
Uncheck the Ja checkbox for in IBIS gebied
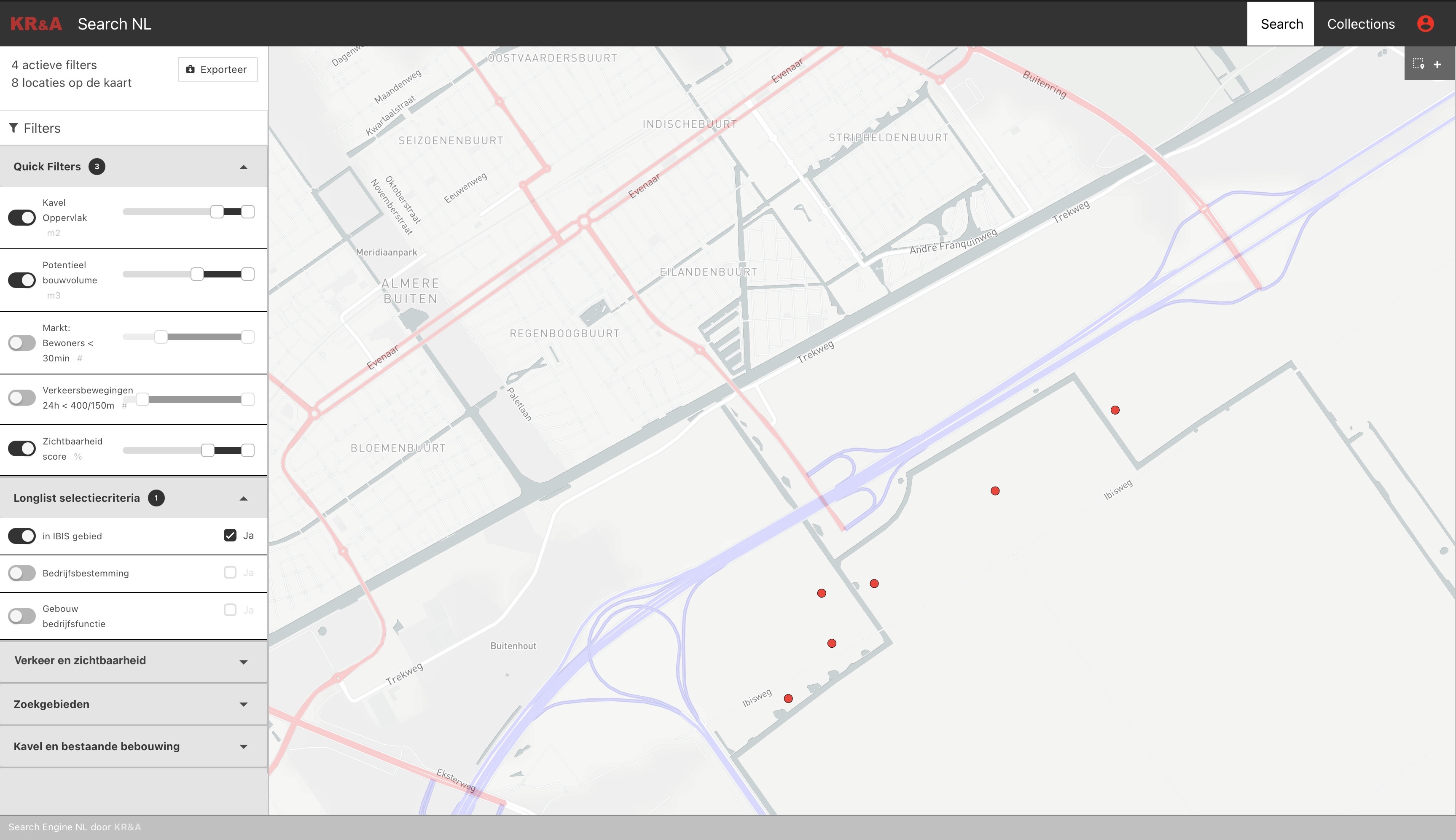tap(230, 536)
